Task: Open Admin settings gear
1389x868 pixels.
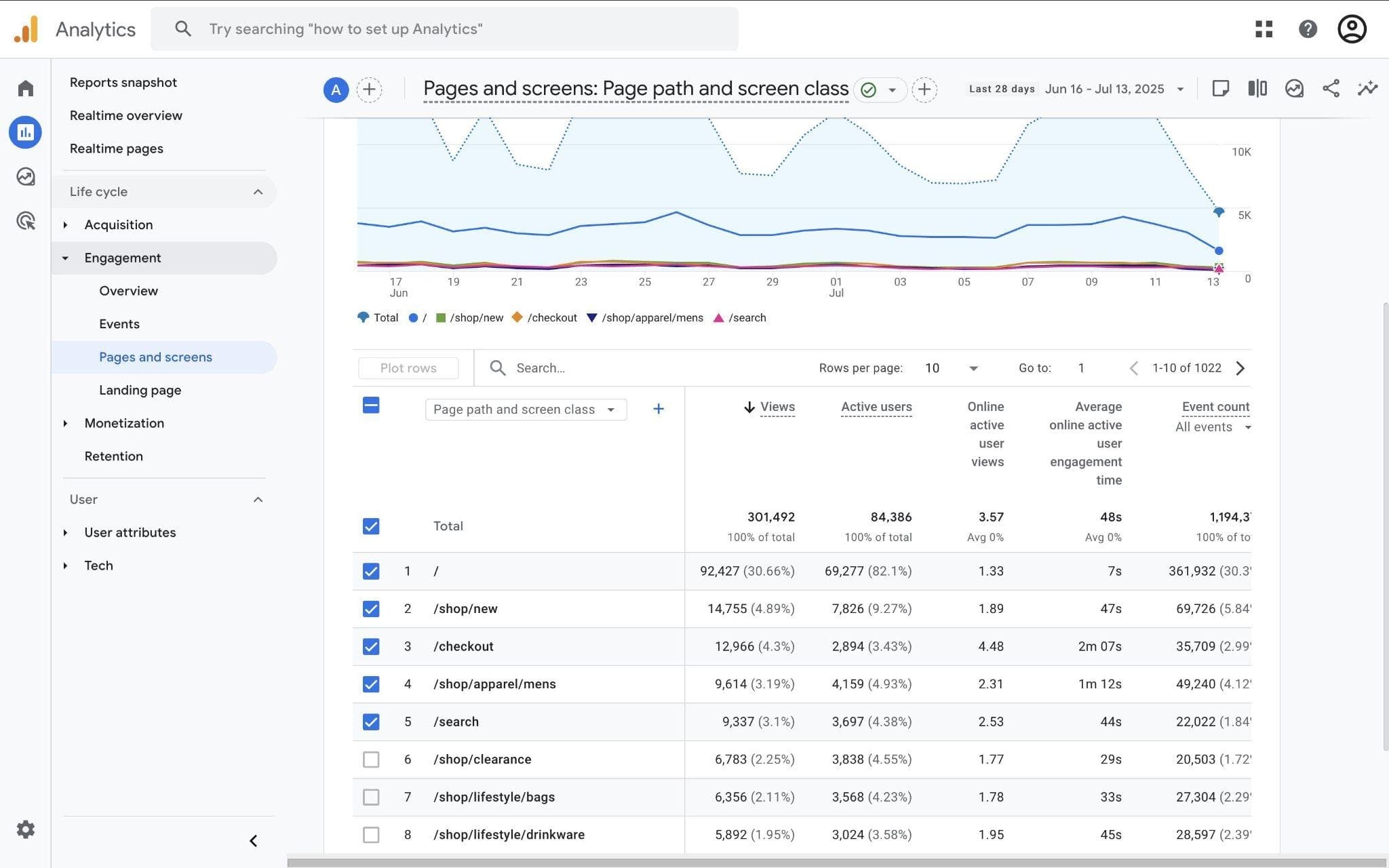Action: coord(26,829)
